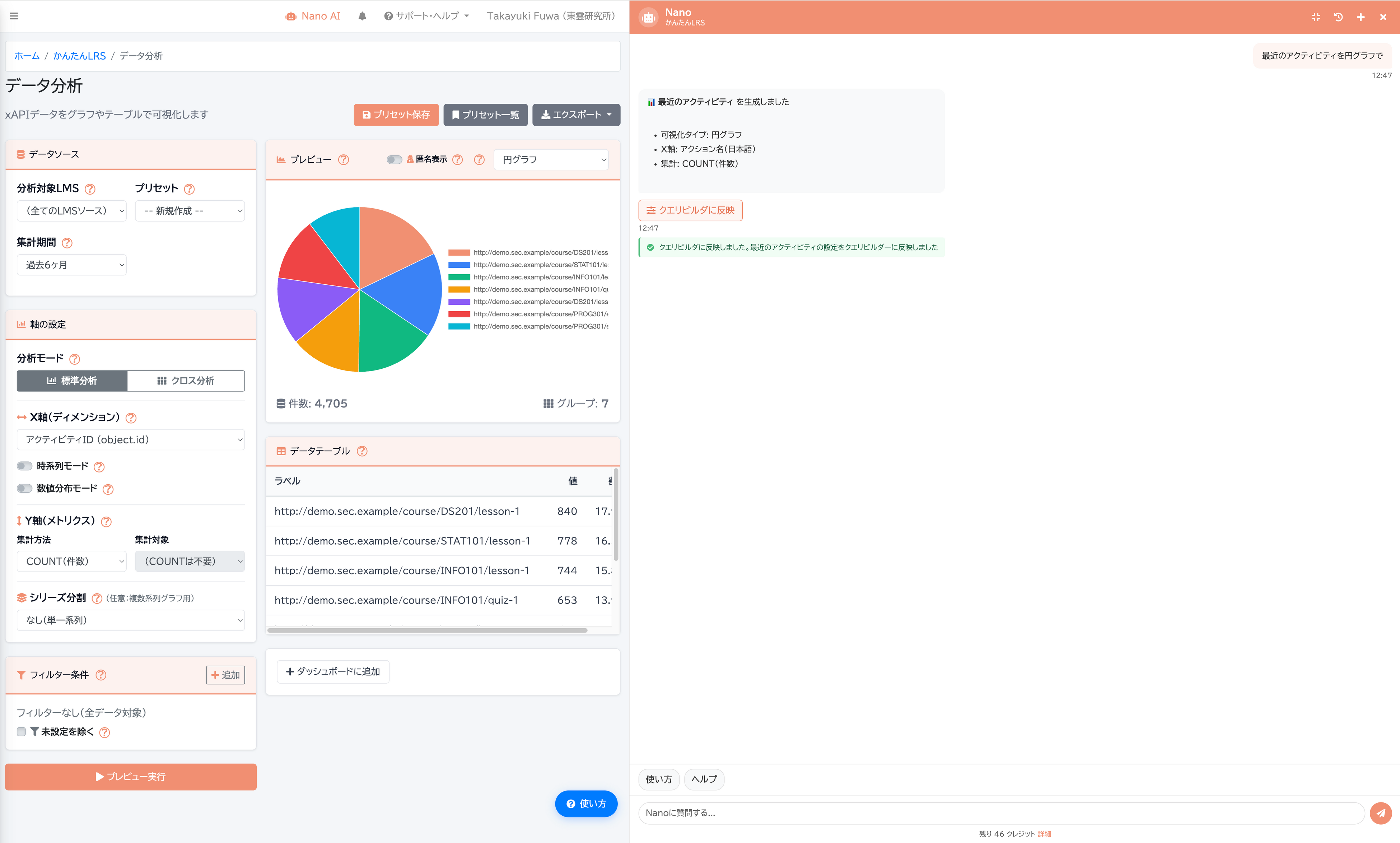Click the chat history icon in Nano header
The height and width of the screenshot is (843, 1400).
coord(1338,17)
